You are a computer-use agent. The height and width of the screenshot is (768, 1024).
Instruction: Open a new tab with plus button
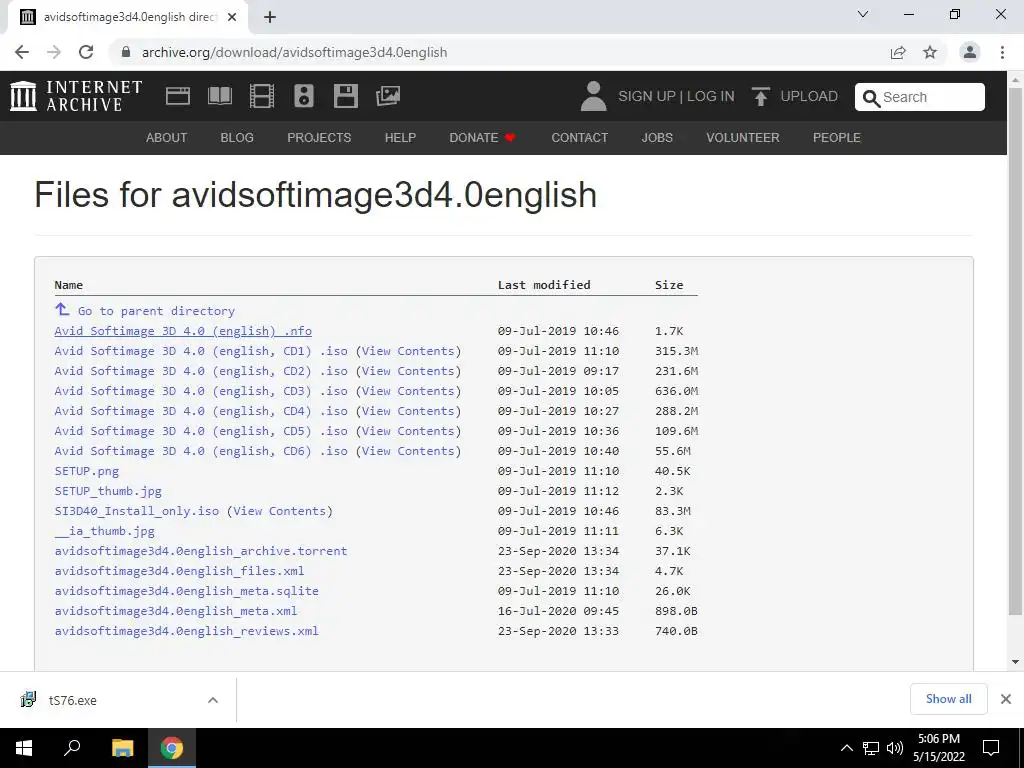point(270,17)
